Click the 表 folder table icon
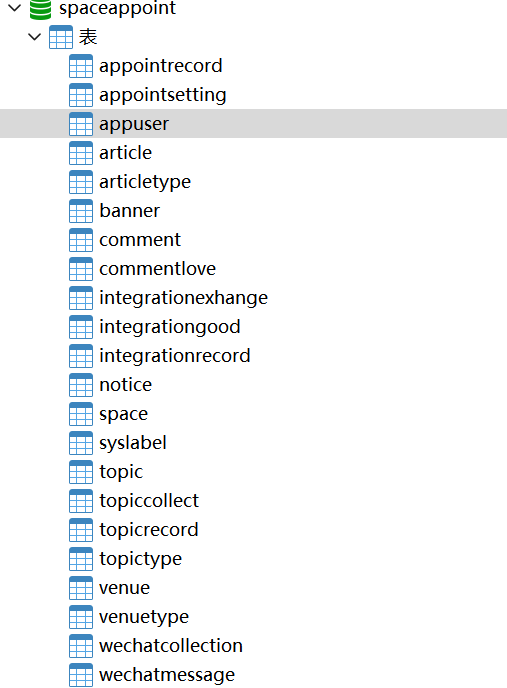Viewport: 507px width, 688px height. coord(61,37)
